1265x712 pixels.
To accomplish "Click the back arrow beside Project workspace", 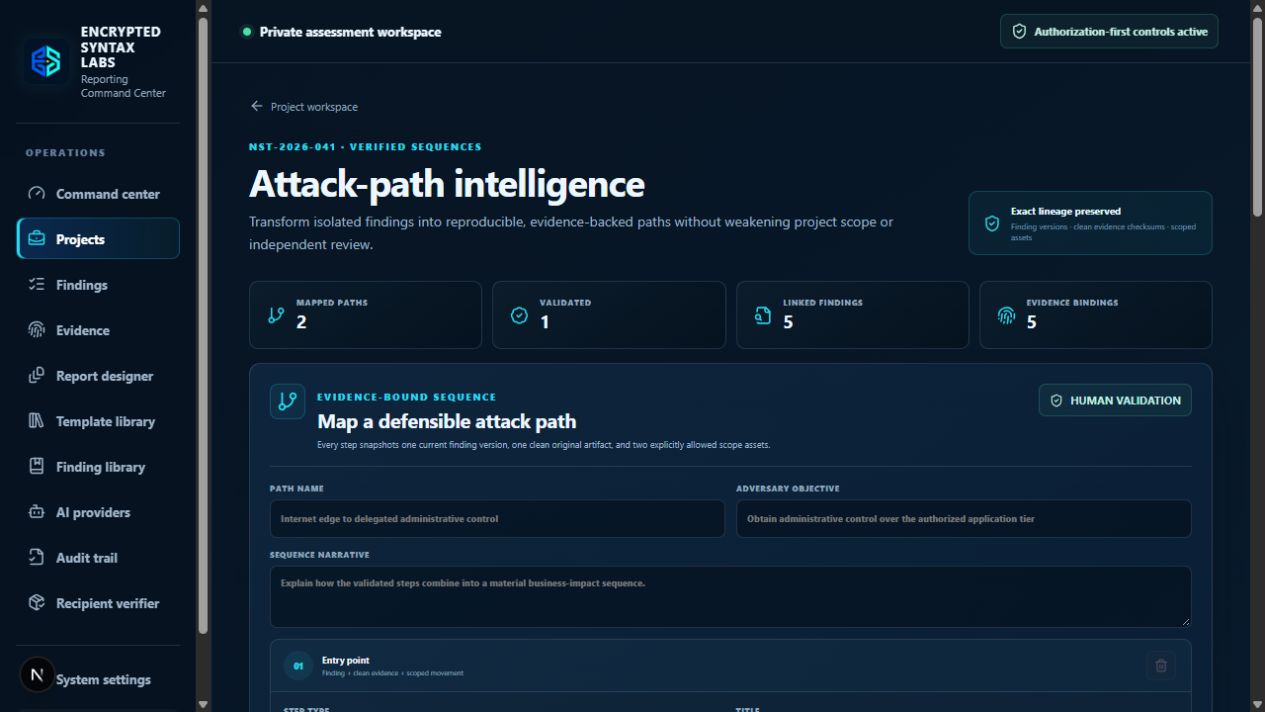I will pyautogui.click(x=257, y=106).
